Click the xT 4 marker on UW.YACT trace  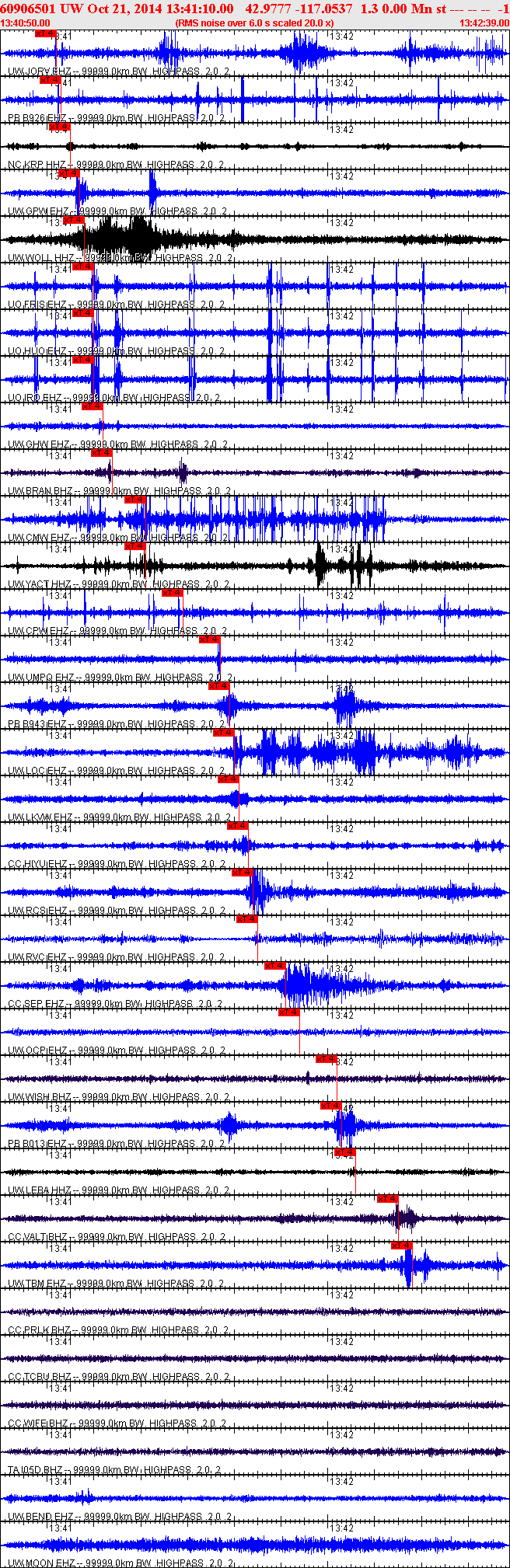(135, 546)
